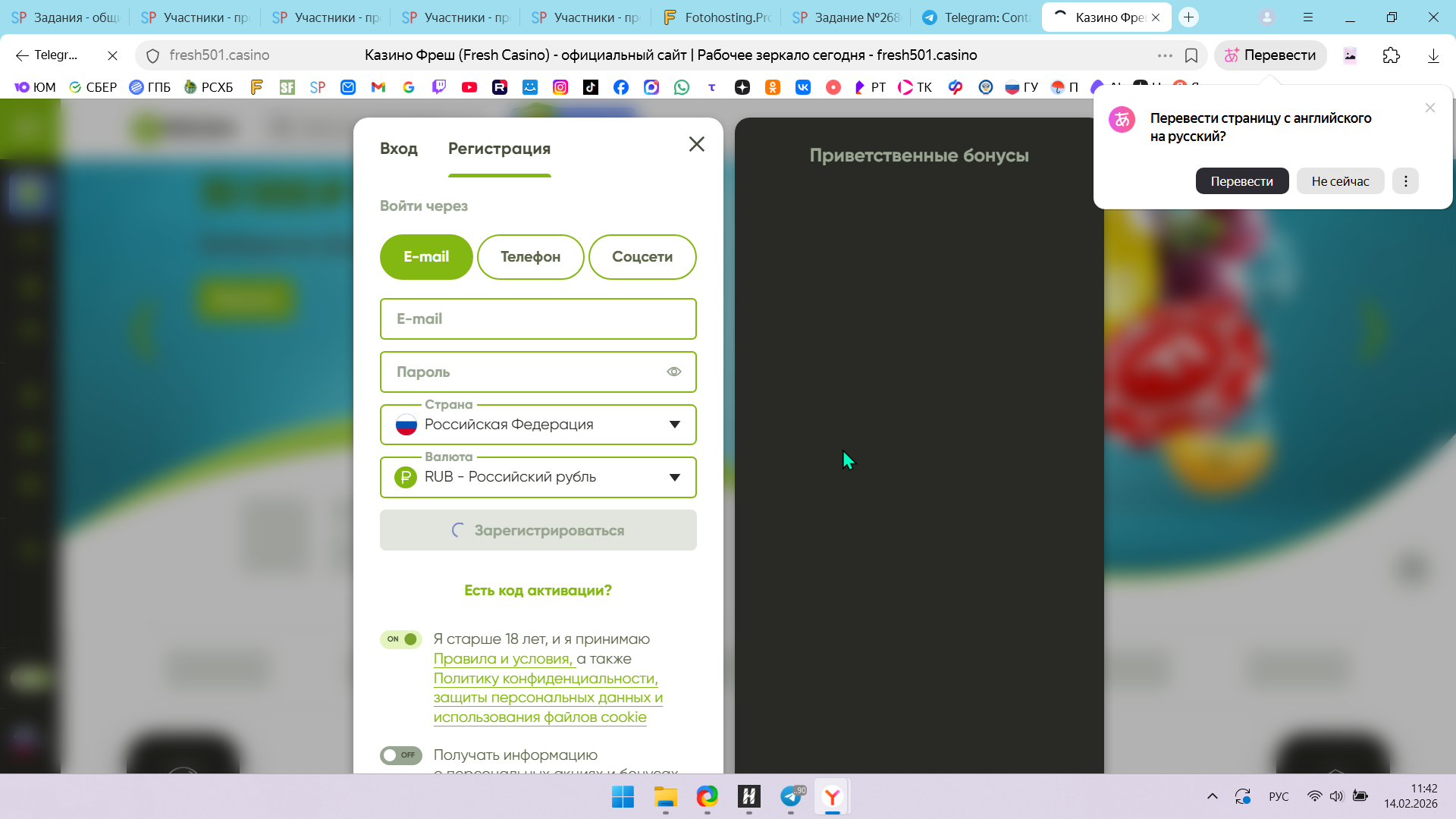
Task: Click the browser downloads arrow icon
Action: 1433,55
